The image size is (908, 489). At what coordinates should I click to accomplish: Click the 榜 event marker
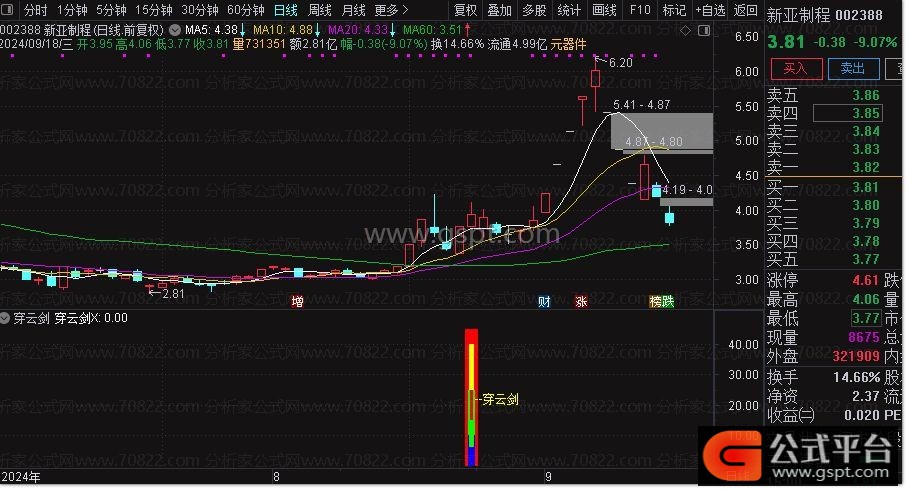pos(656,301)
